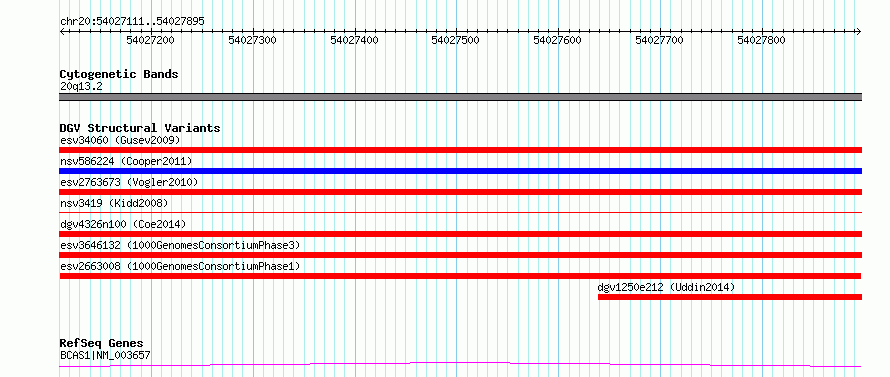890x377 pixels.
Task: Click ruler position 54027300
Action: (x=253, y=40)
